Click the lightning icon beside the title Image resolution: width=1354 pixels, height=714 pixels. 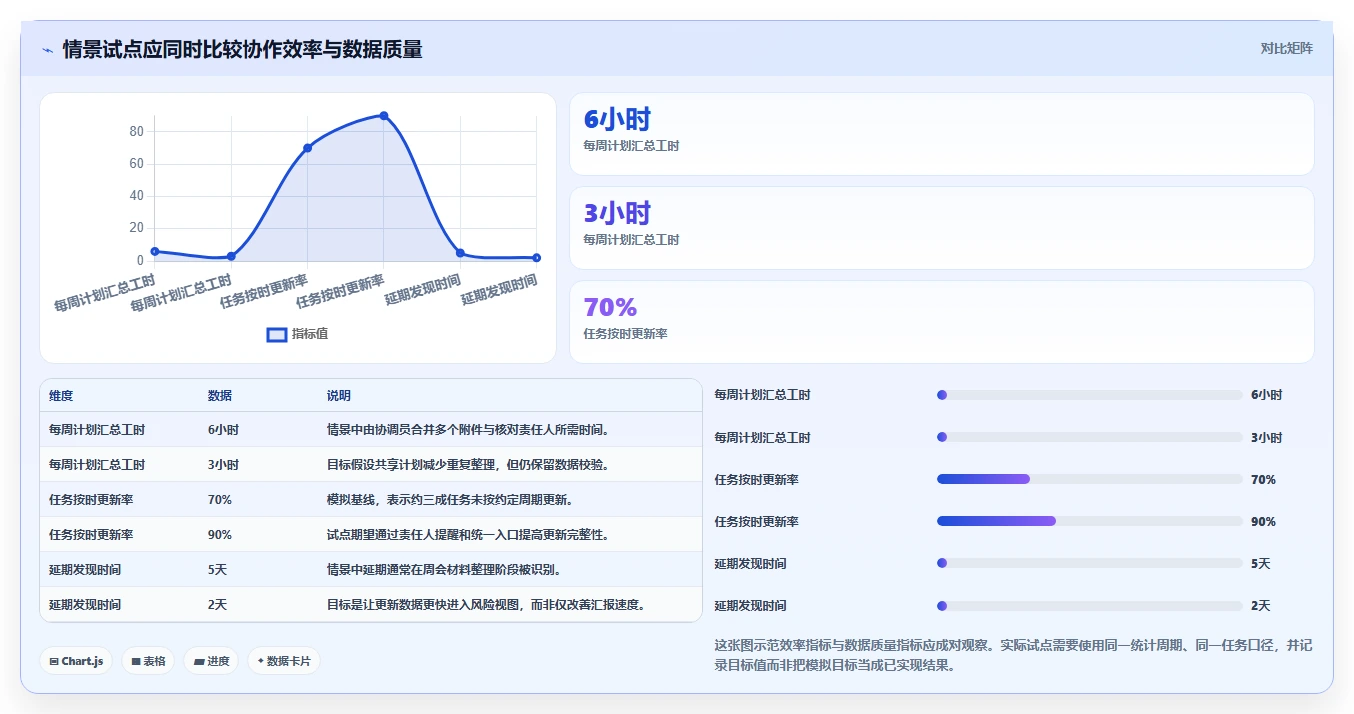[x=47, y=49]
